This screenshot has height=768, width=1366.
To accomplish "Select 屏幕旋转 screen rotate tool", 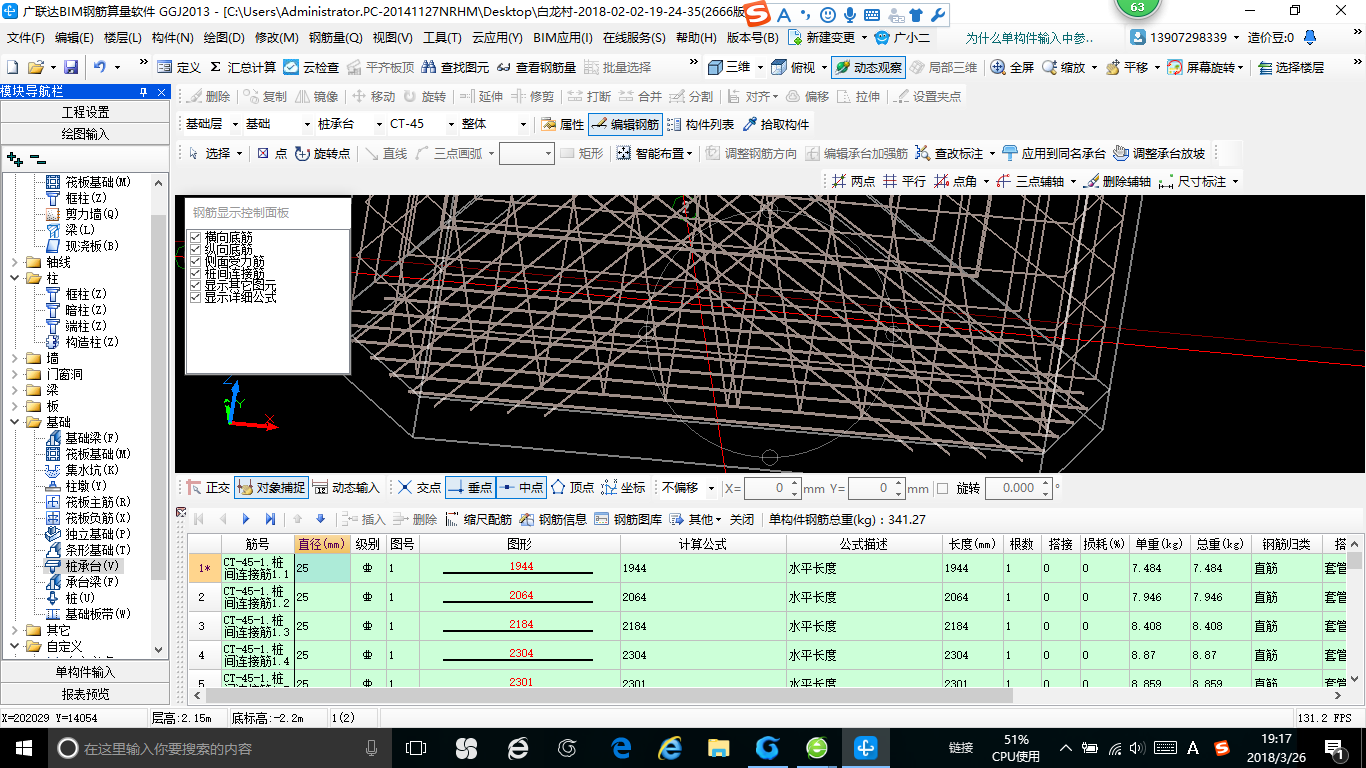I will (x=1206, y=67).
